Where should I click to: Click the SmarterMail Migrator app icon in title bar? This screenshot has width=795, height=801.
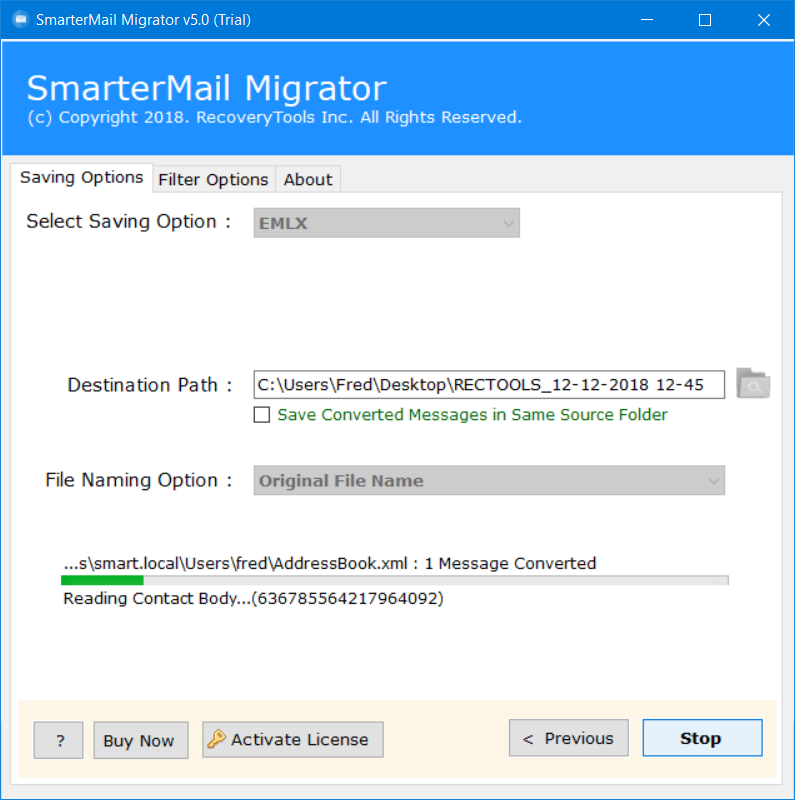20,19
